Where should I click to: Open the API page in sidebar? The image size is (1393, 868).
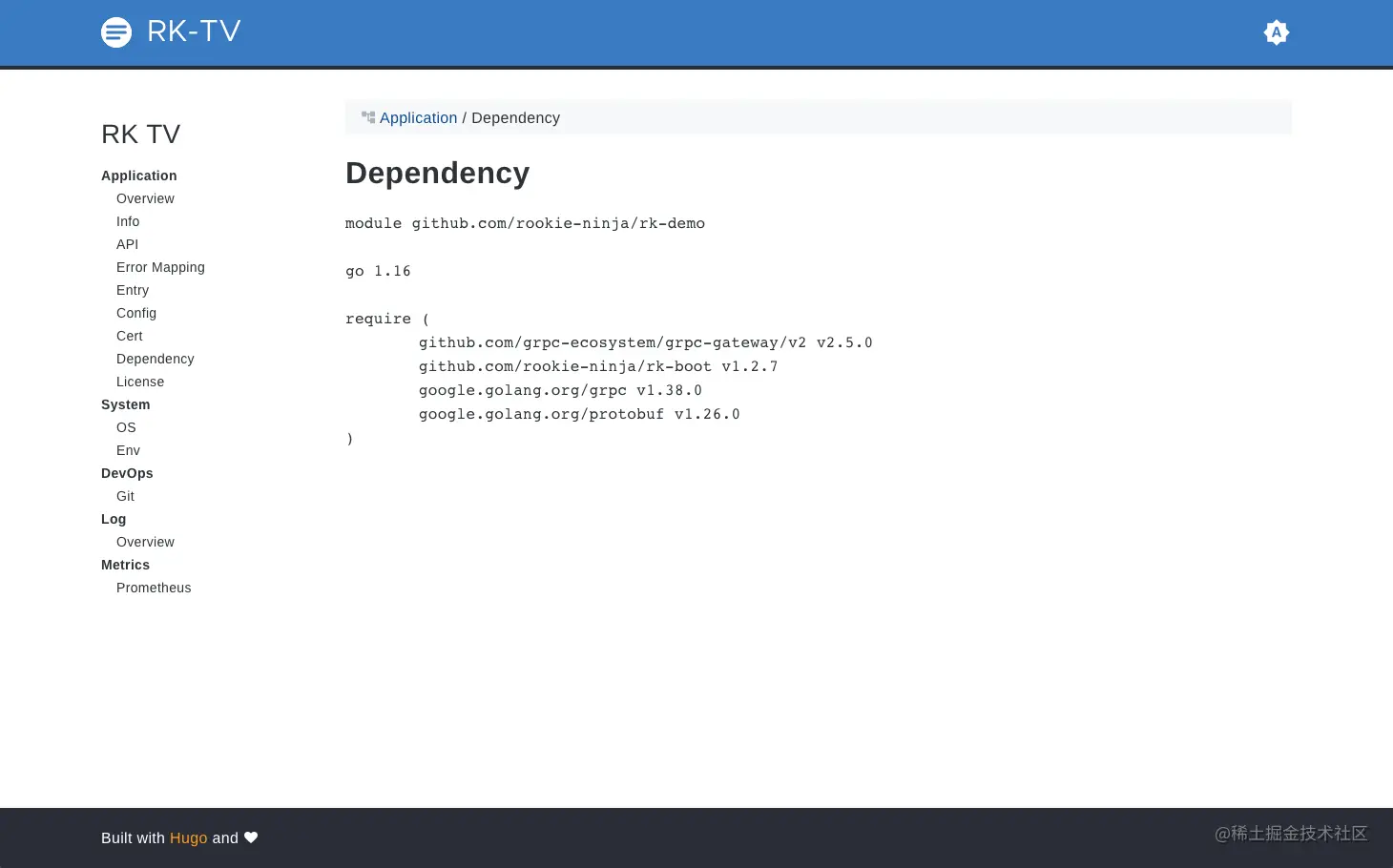(x=127, y=244)
